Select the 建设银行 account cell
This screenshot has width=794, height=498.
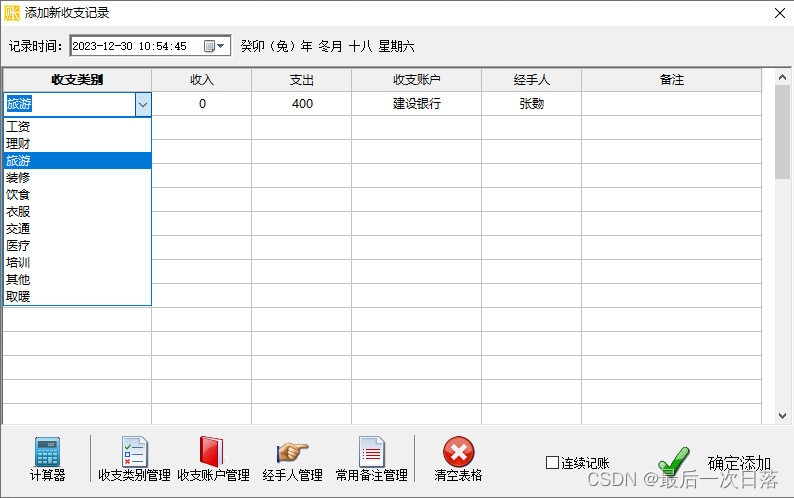point(416,104)
